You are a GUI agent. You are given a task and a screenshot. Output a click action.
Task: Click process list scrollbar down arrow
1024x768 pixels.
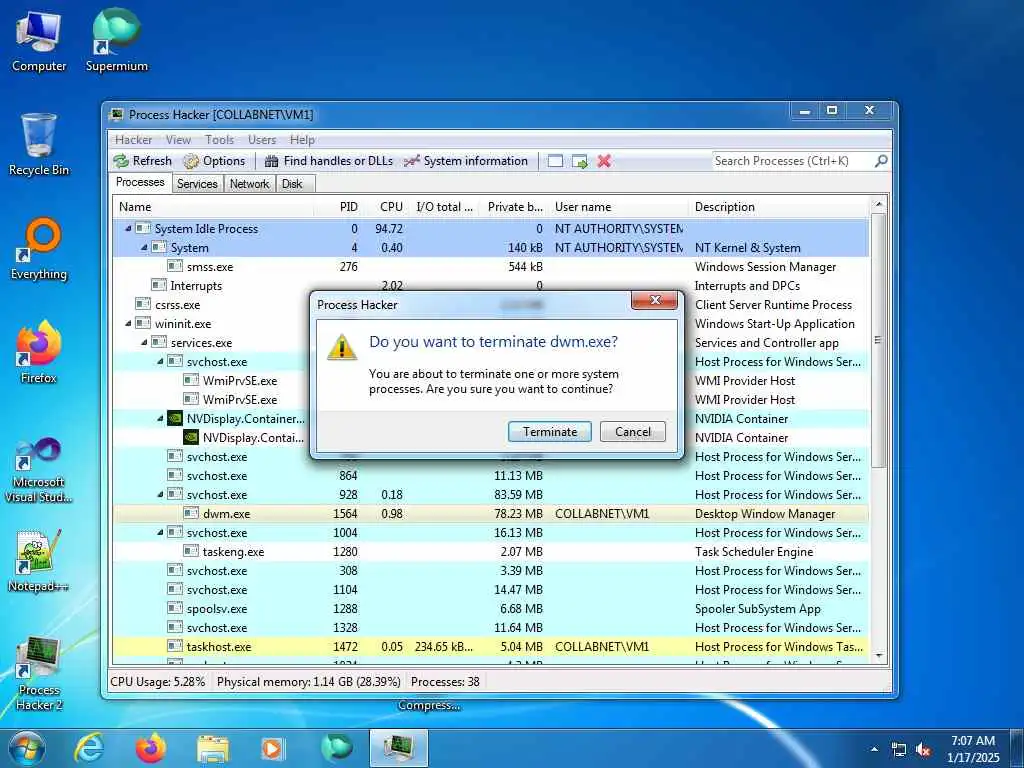coord(878,656)
